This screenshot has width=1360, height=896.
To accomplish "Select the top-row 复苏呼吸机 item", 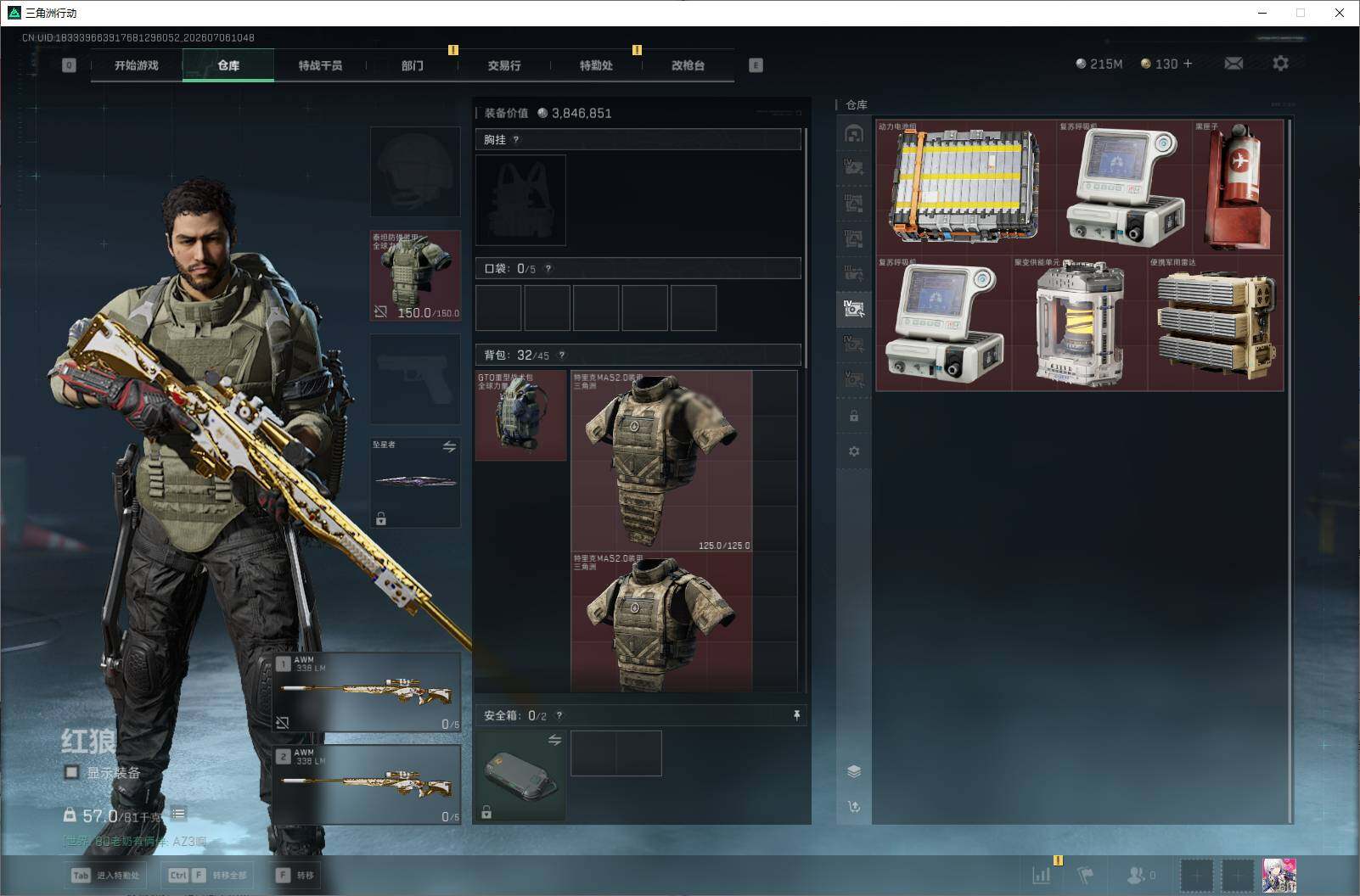I will pyautogui.click(x=1125, y=187).
